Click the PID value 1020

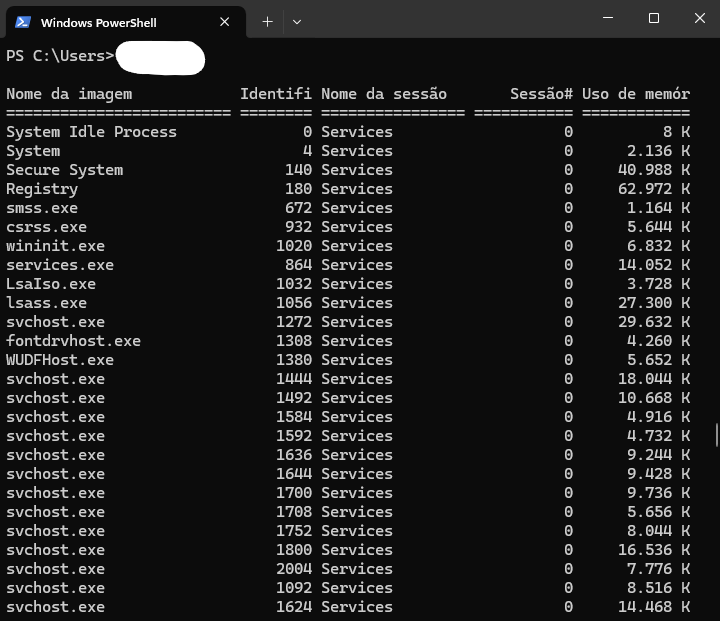294,246
